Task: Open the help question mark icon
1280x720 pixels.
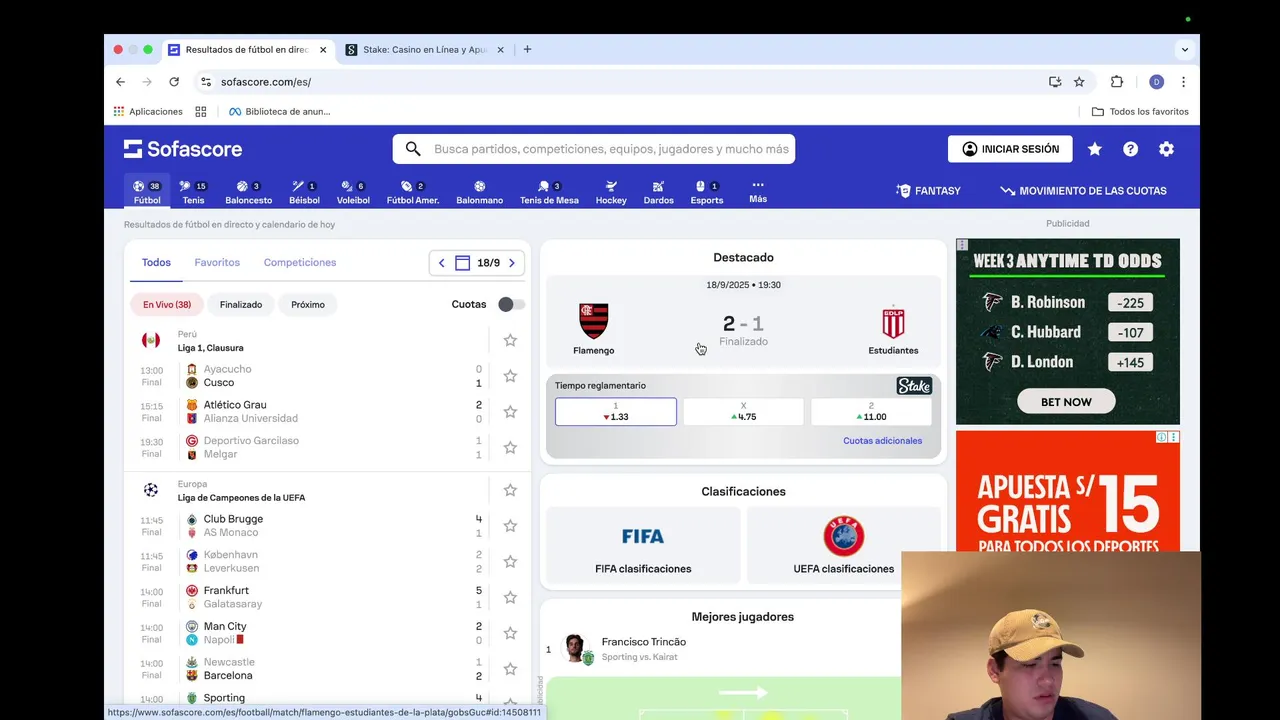Action: 1130,149
